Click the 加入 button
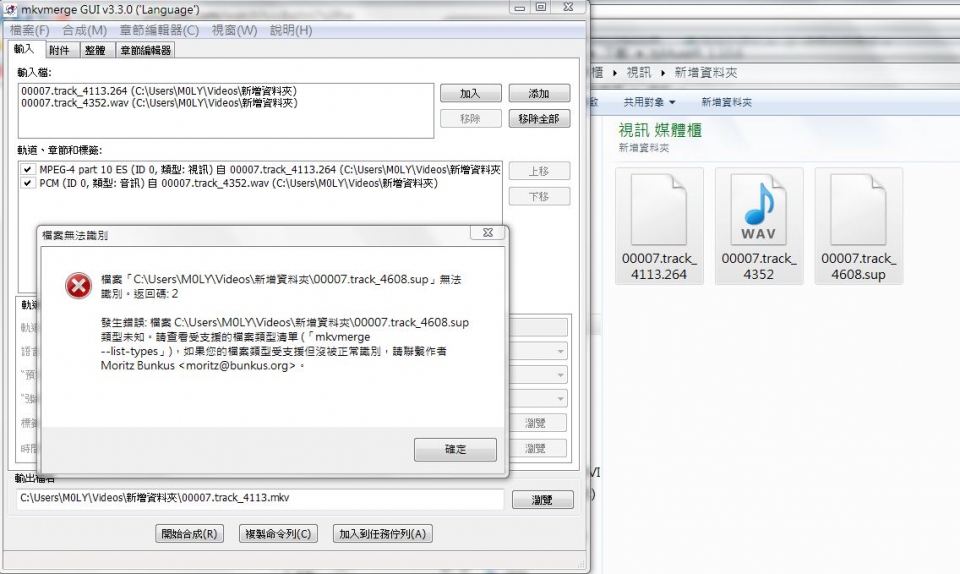This screenshot has height=574, width=960. tap(470, 94)
